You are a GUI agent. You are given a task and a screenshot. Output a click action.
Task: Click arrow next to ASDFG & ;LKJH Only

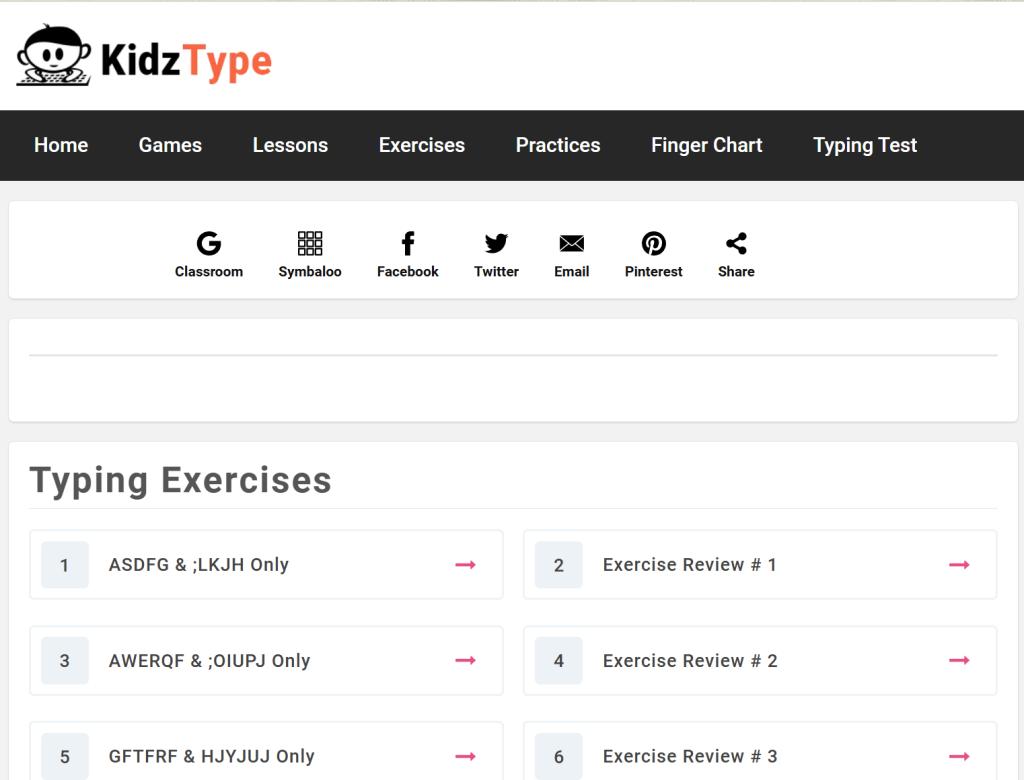click(465, 565)
